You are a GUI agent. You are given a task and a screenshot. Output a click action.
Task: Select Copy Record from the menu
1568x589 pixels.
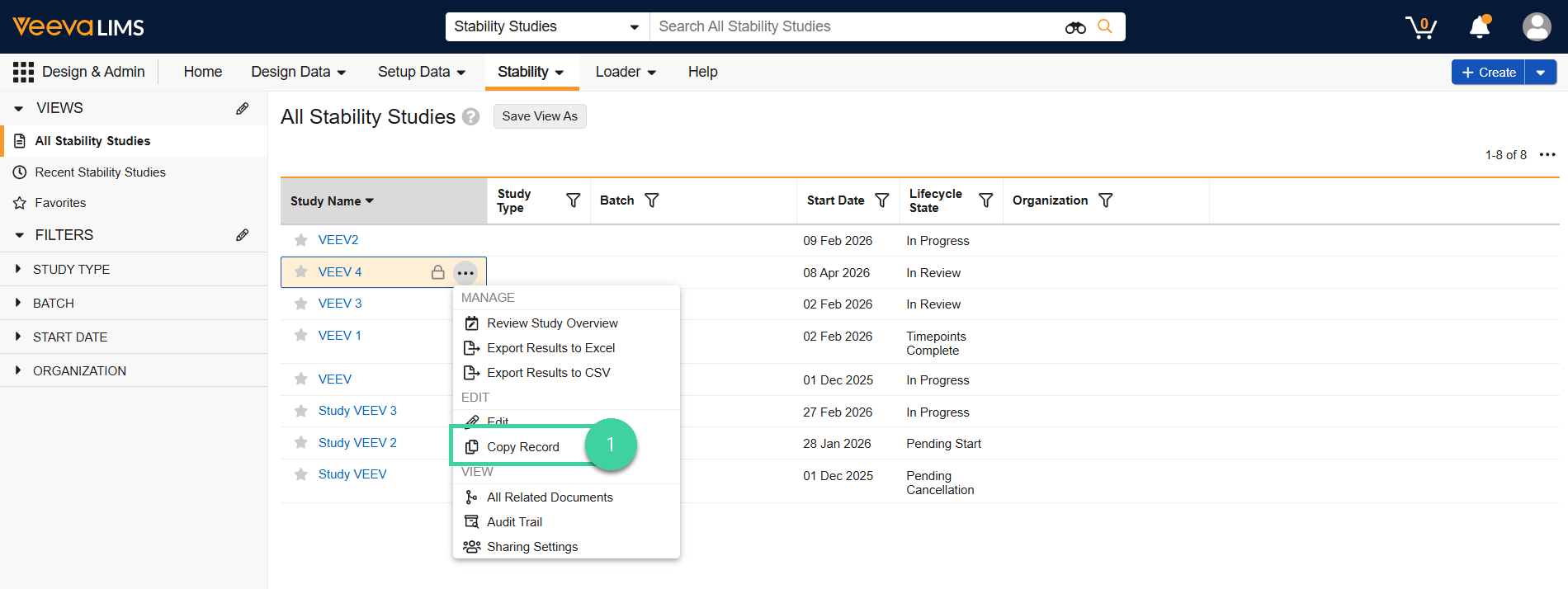[x=522, y=447]
